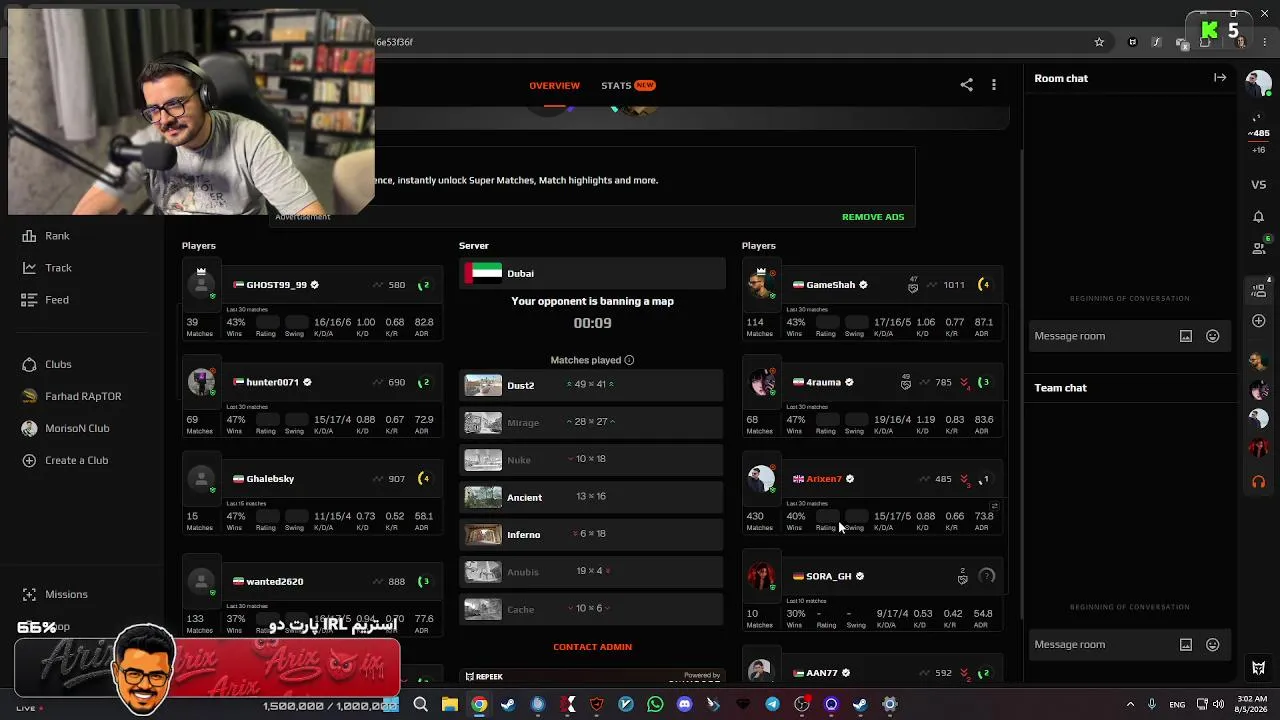Open the Clubs sidebar icon
The height and width of the screenshot is (720, 1280).
[x=29, y=364]
